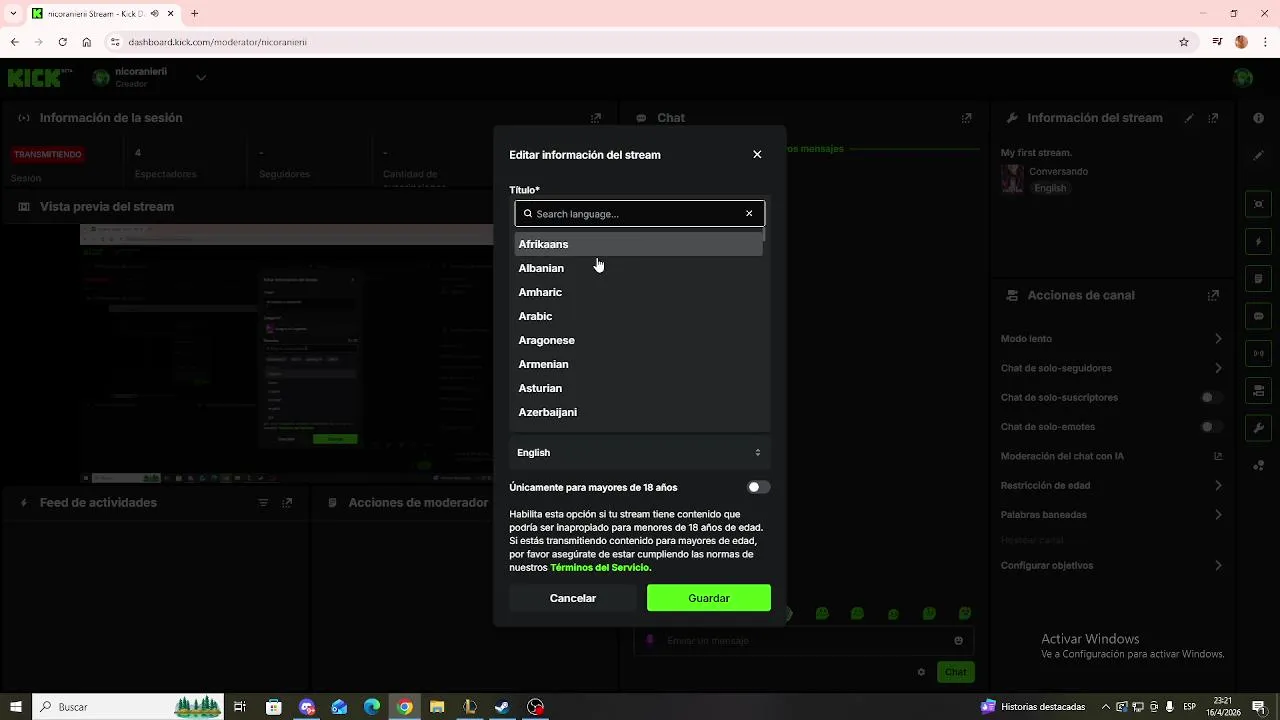Screen dimensions: 1280x720
Task: Click sidebar channel actions icon
Action: (x=1259, y=390)
